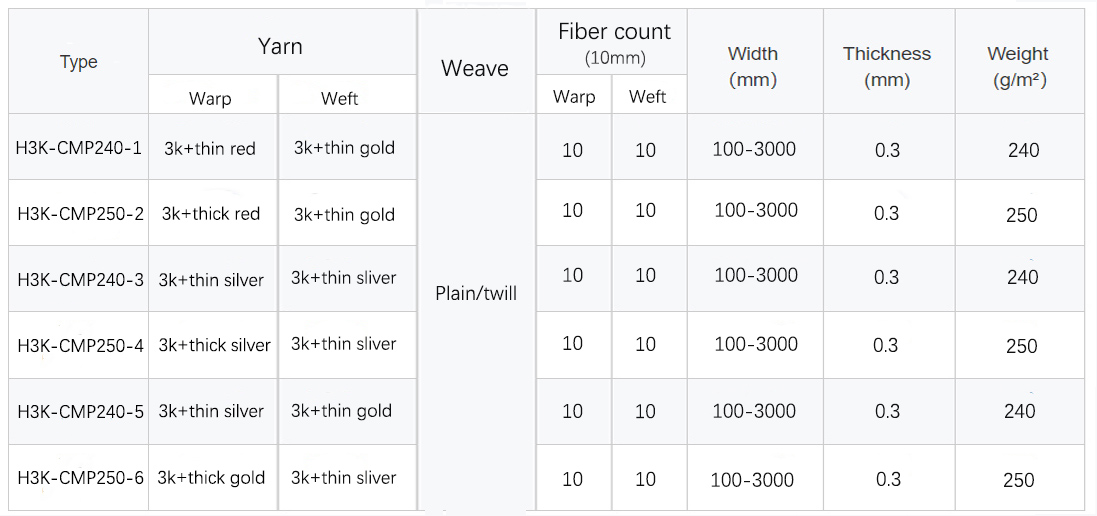The image size is (1097, 516).
Task: Select the Yarn header cell
Action: [280, 46]
